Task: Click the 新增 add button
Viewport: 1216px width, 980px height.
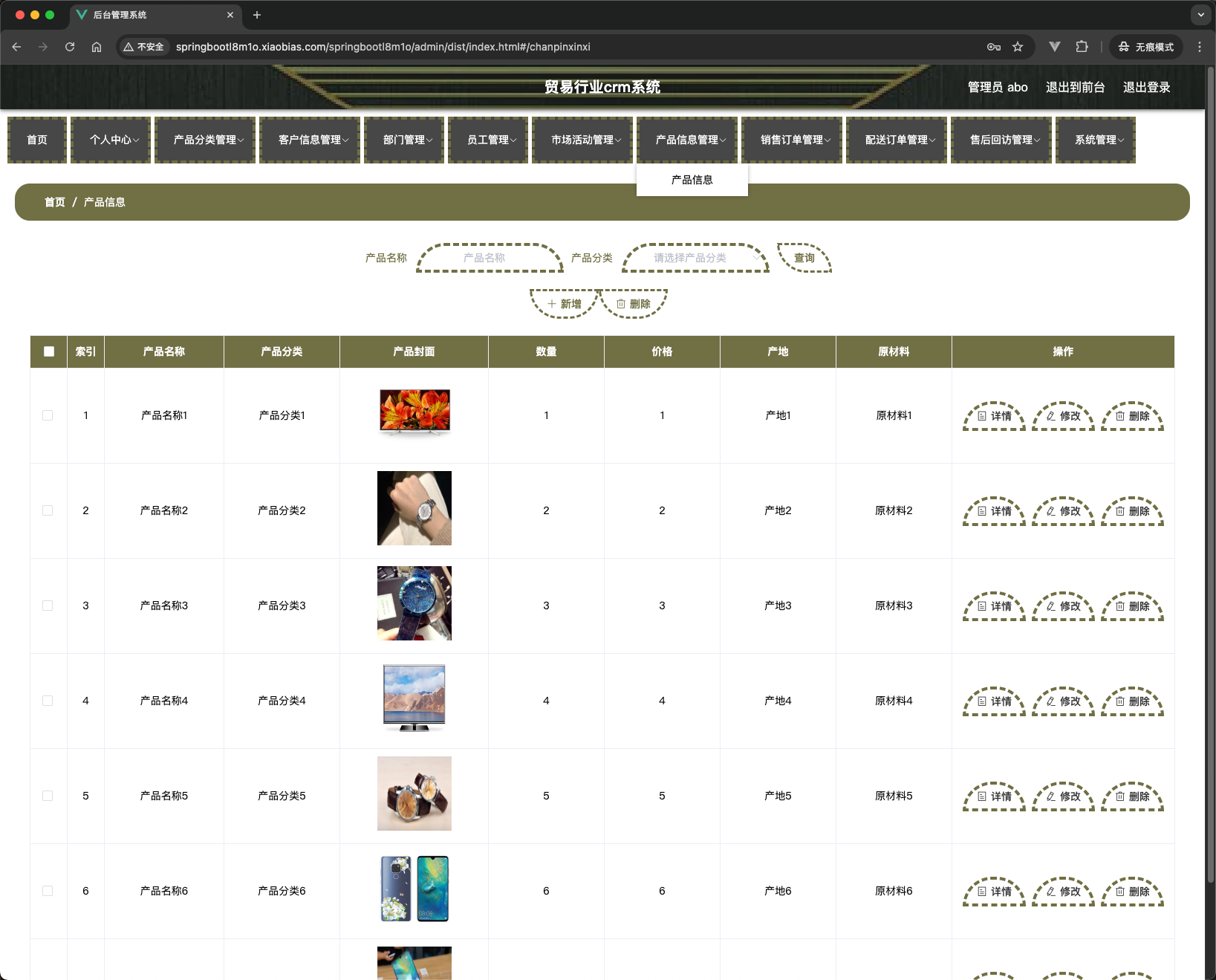Action: [565, 304]
